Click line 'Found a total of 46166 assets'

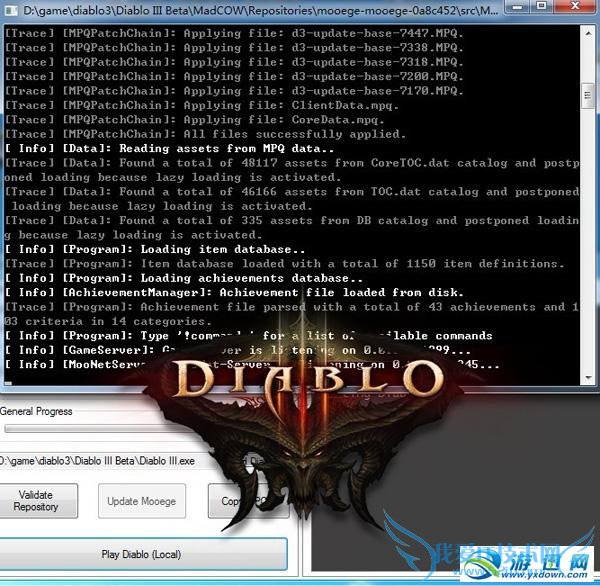point(292,199)
